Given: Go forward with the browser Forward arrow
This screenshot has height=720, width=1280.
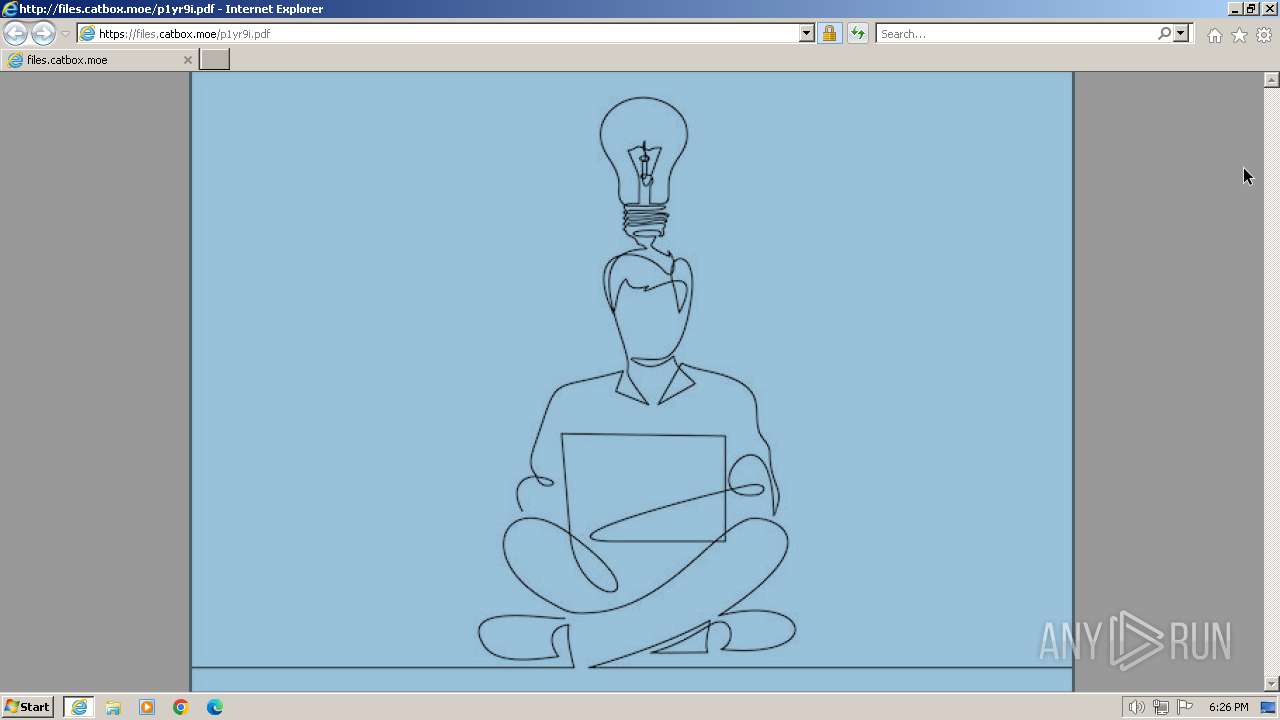Looking at the screenshot, I should [43, 33].
